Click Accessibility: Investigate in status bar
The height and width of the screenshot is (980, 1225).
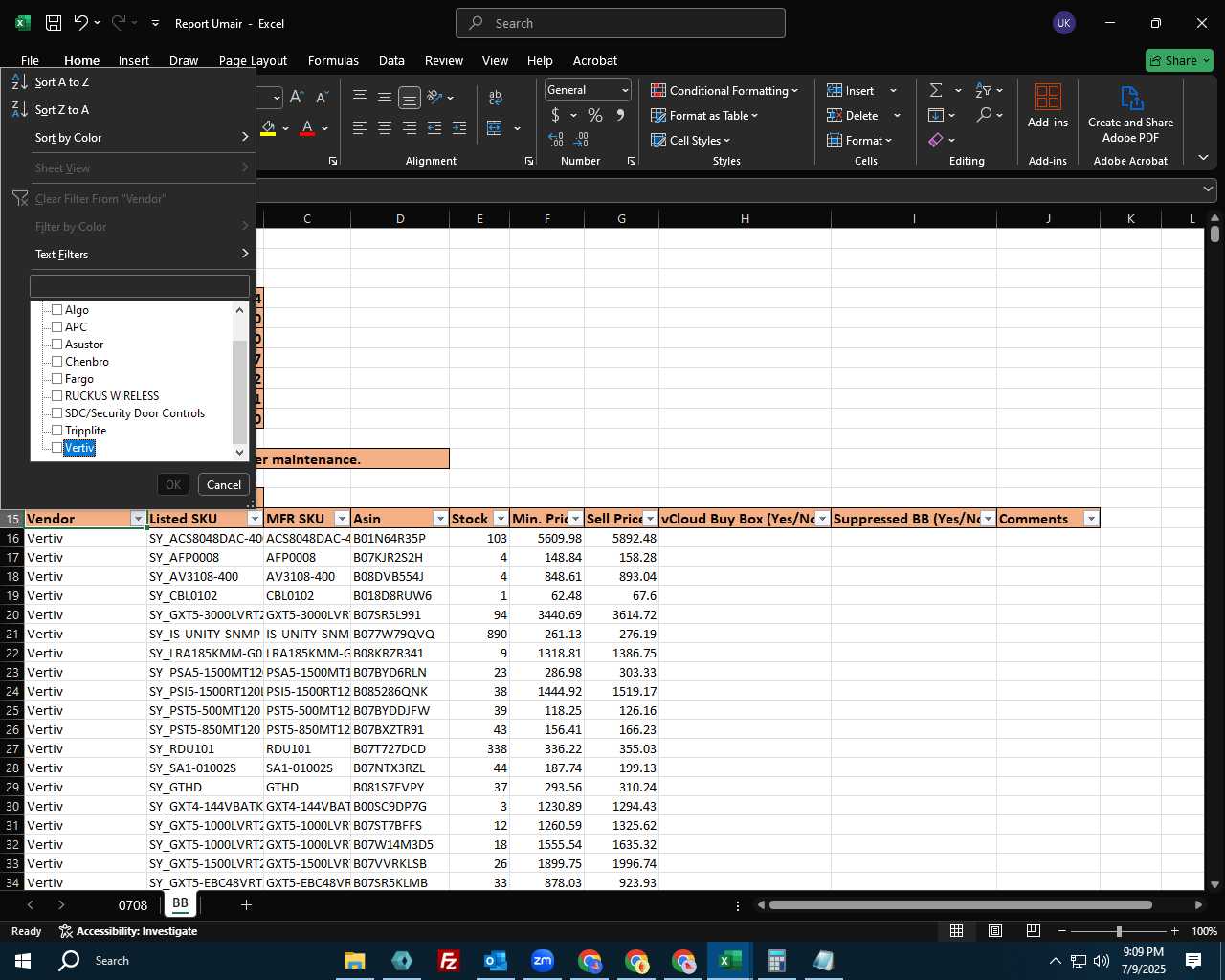coord(128,931)
